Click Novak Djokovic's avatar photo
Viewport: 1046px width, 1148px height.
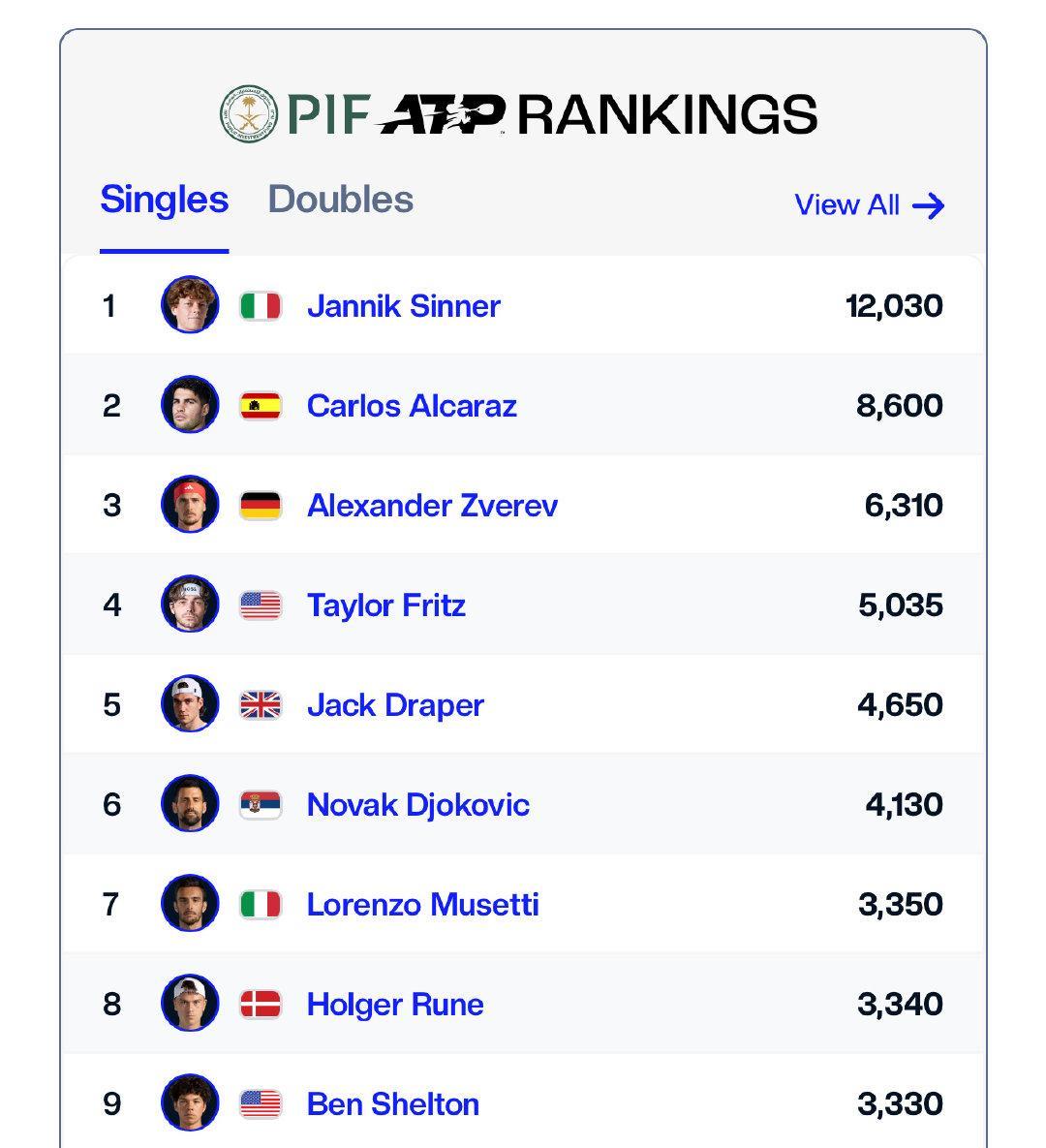coord(190,804)
